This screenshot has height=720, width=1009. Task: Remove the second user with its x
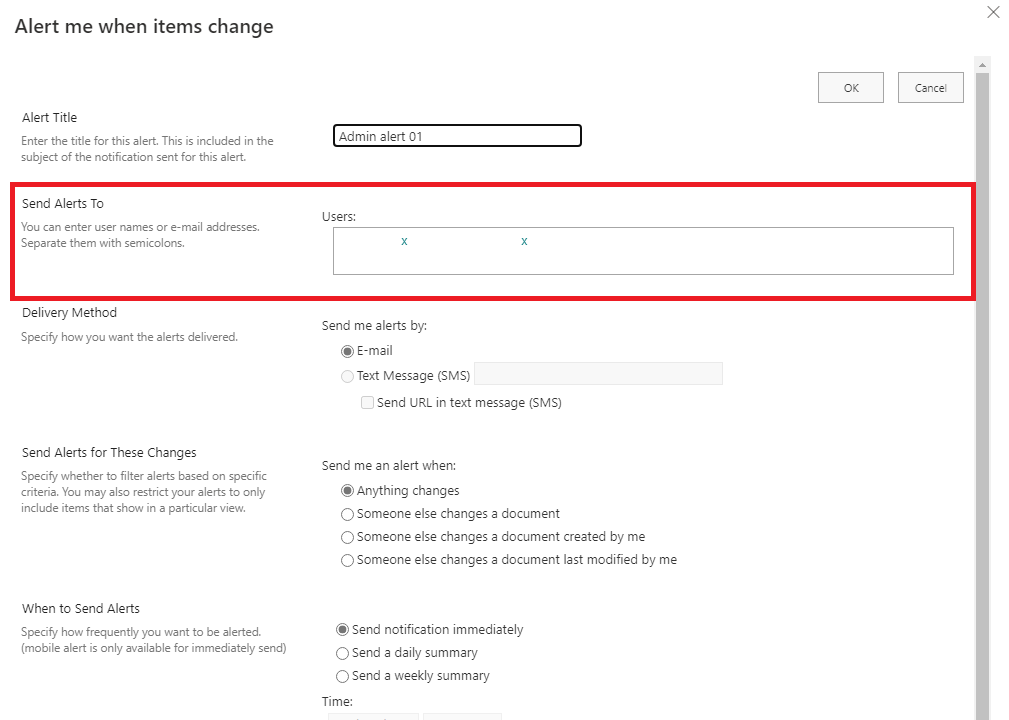click(x=524, y=241)
